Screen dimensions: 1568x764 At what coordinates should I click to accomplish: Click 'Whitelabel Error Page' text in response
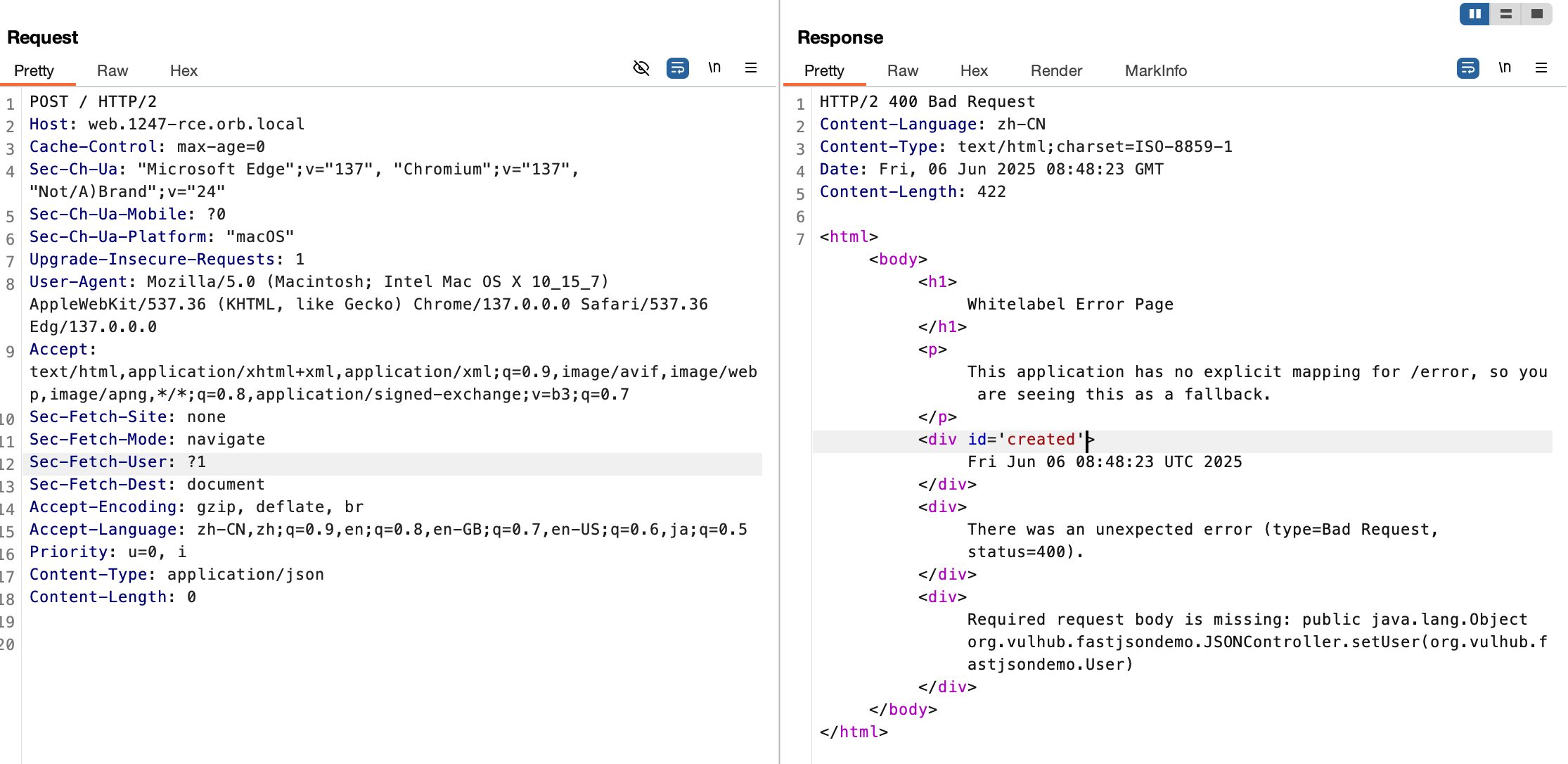1070,304
